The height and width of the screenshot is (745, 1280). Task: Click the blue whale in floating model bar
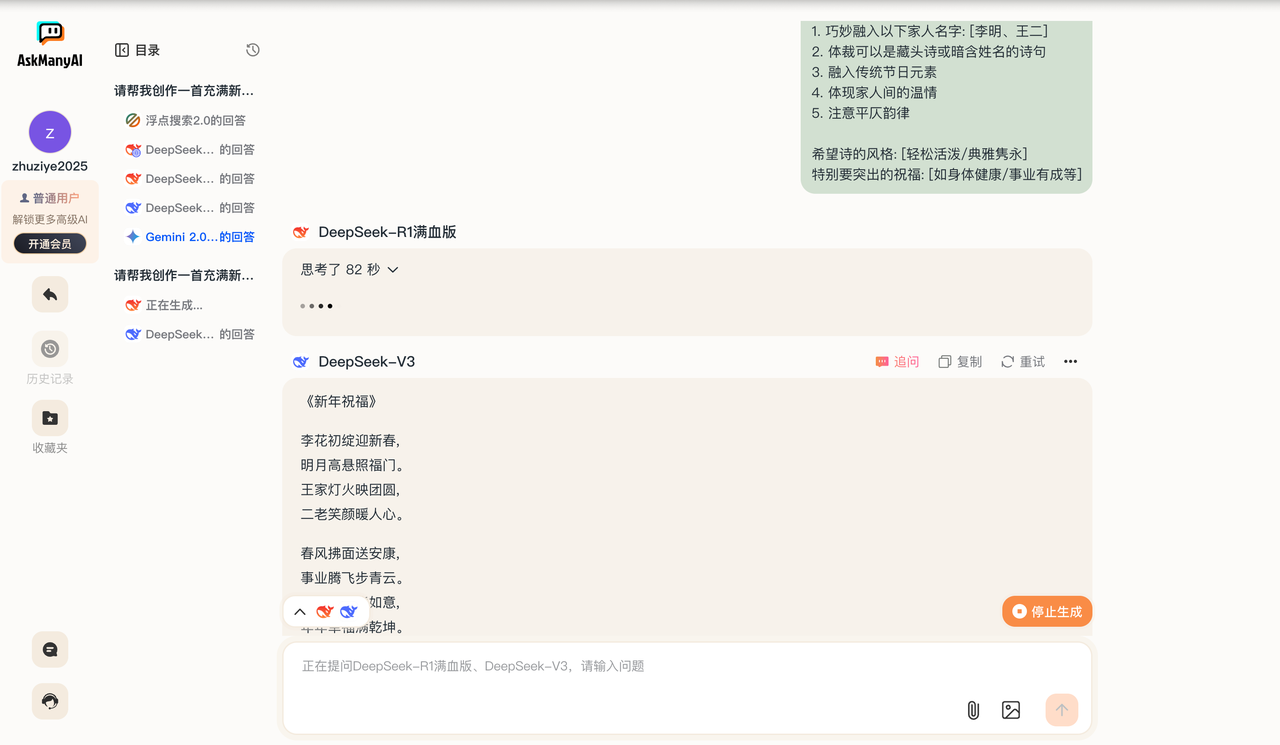348,612
